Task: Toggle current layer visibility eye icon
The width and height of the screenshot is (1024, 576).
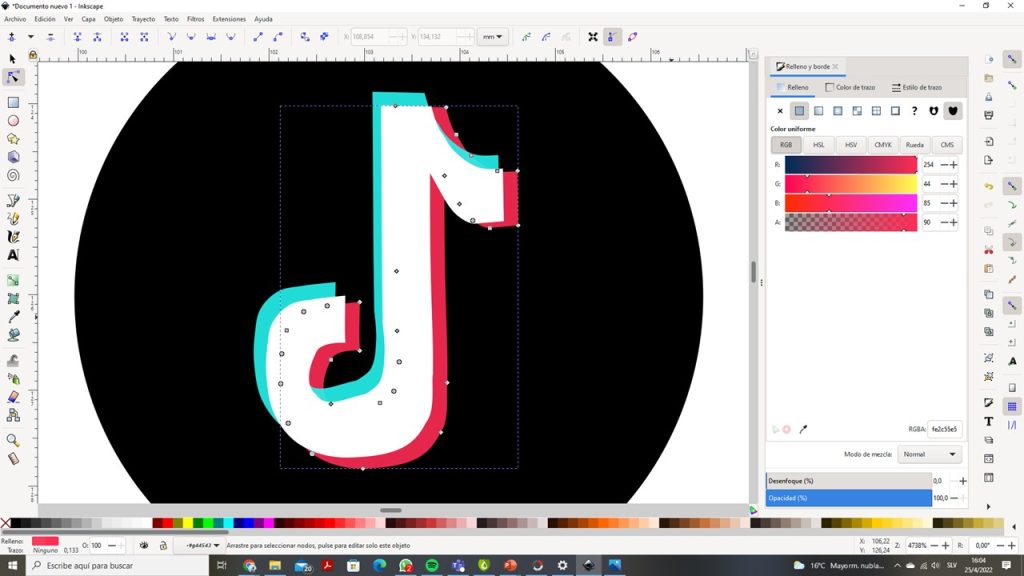Action: tap(144, 545)
